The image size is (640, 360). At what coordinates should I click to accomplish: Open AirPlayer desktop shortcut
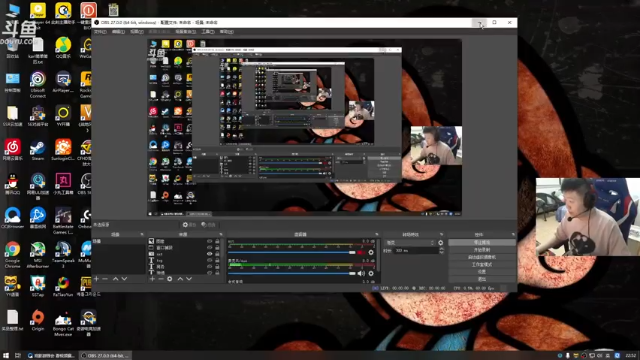(63, 82)
